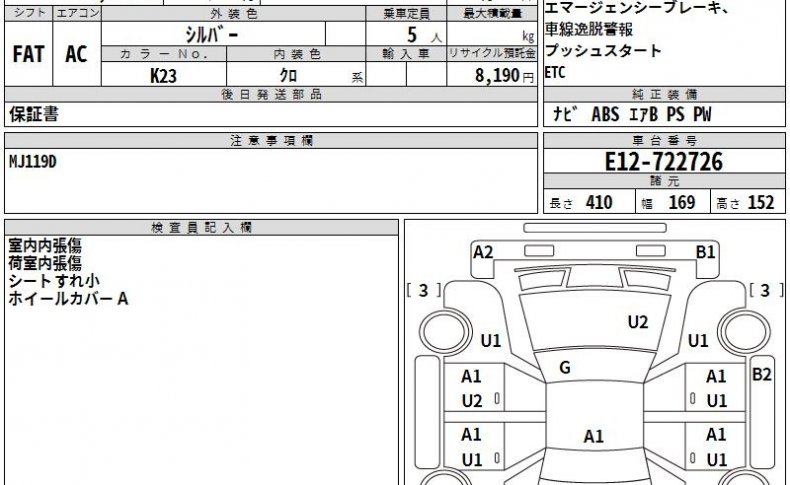
Task: Click 'PW' in standard equipment
Action: pyautogui.click(x=702, y=114)
